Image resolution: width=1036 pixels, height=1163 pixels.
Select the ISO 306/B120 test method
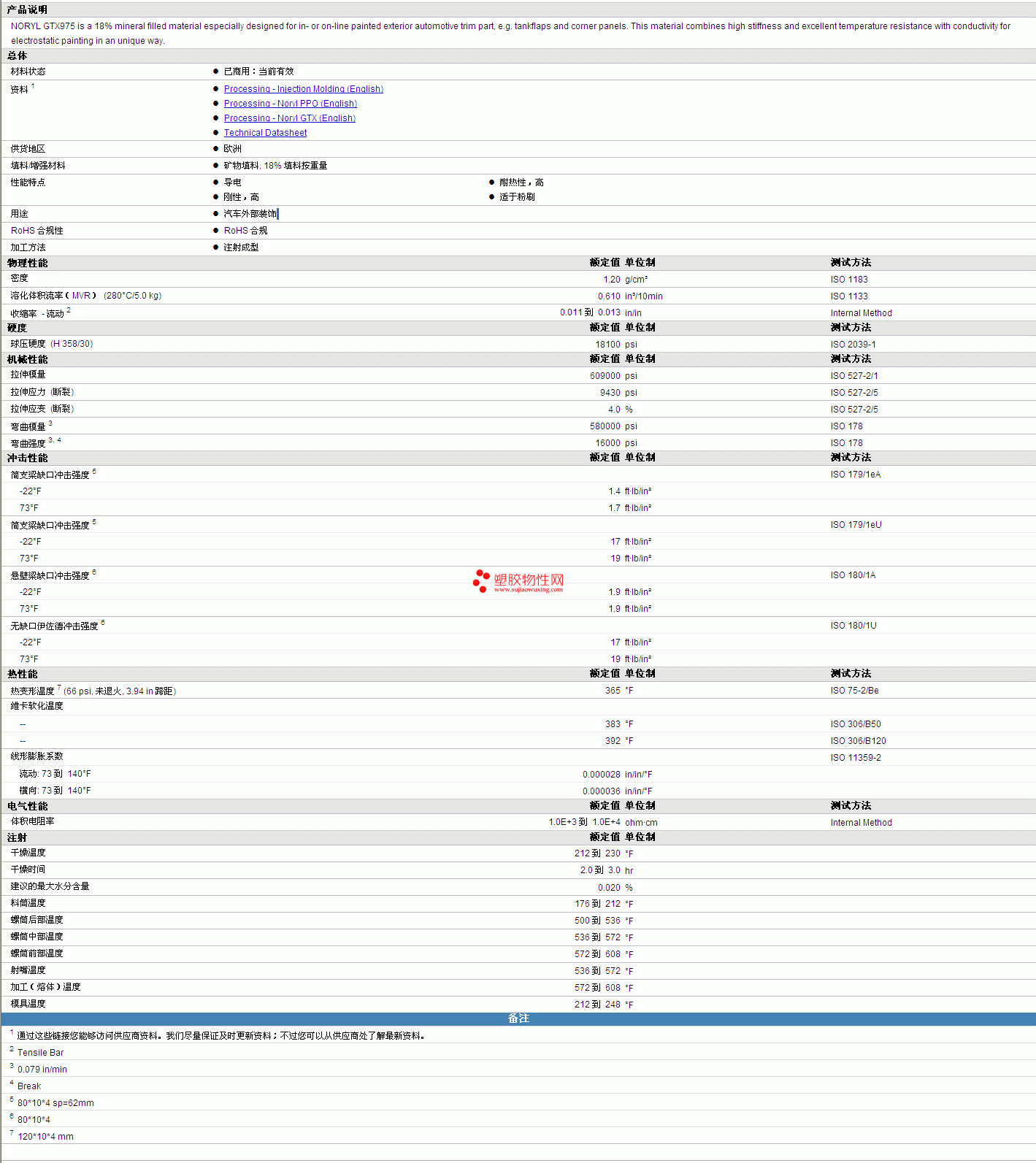pyautogui.click(x=858, y=741)
